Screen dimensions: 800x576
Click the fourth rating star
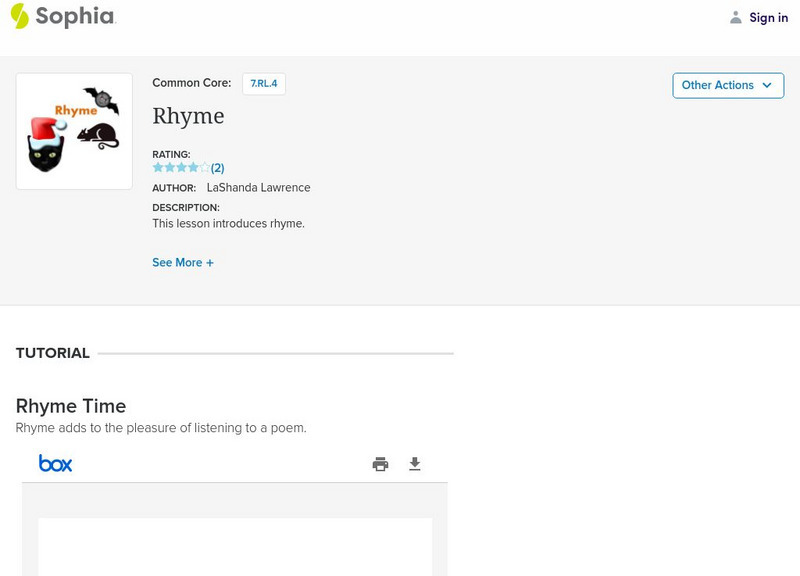pos(194,168)
